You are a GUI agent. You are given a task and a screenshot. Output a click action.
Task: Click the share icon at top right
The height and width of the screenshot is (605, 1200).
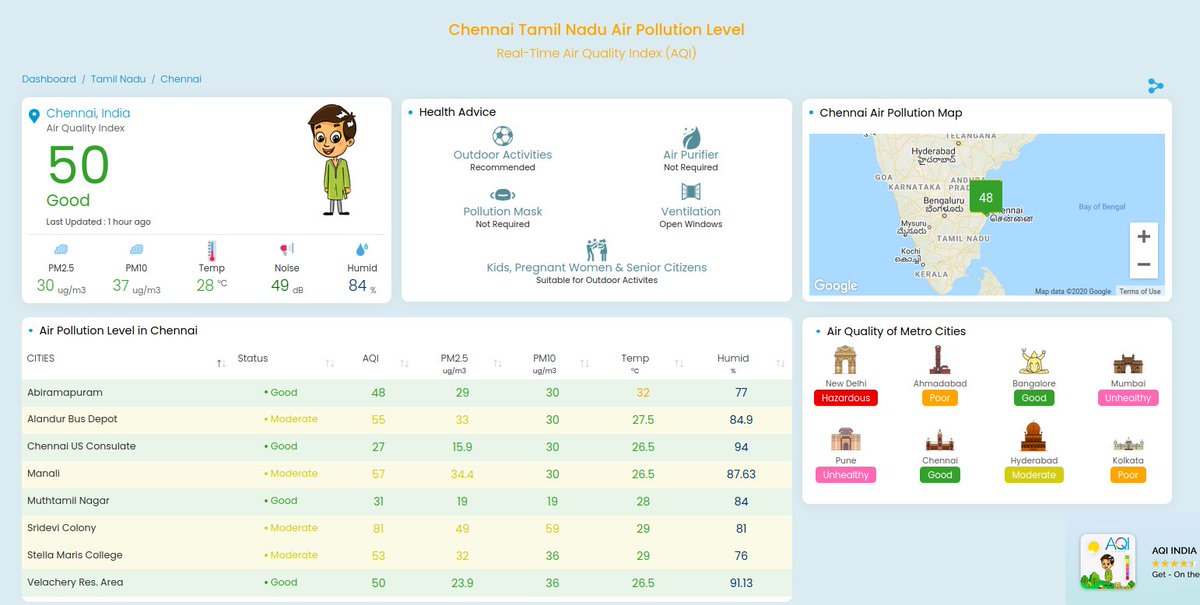pos(1156,86)
